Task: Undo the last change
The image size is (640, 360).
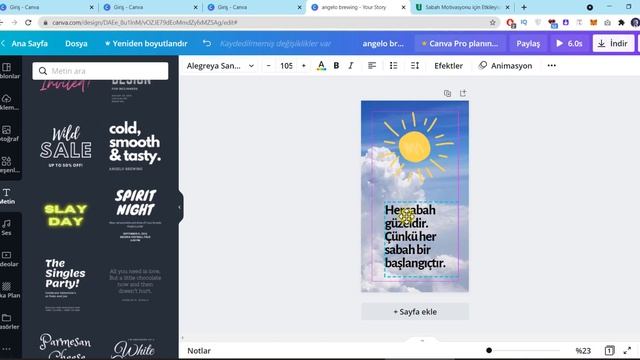Action: [x=207, y=43]
